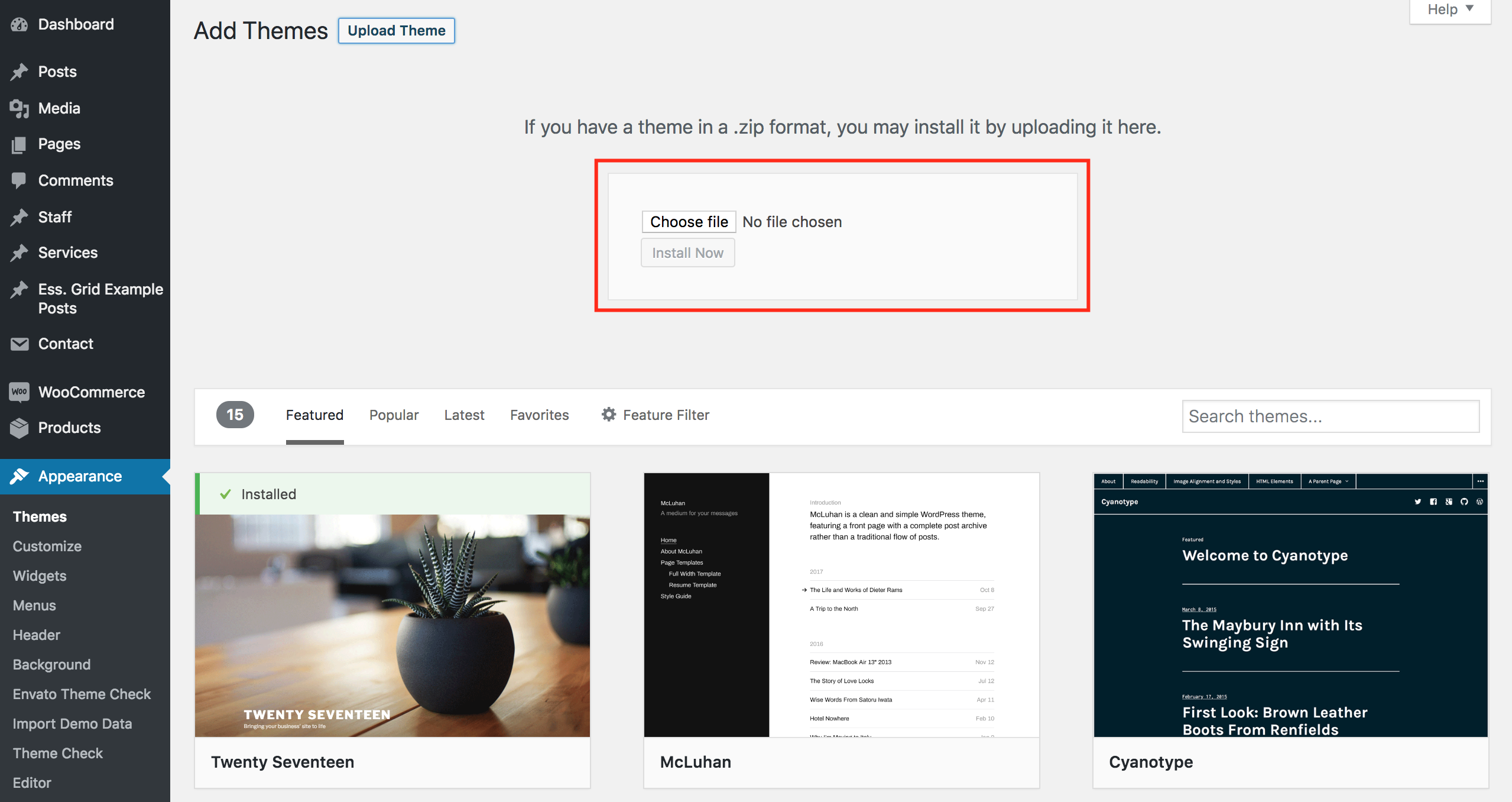Click the Twitter icon in Cyanotype preview
The height and width of the screenshot is (802, 1512).
[x=1417, y=502]
